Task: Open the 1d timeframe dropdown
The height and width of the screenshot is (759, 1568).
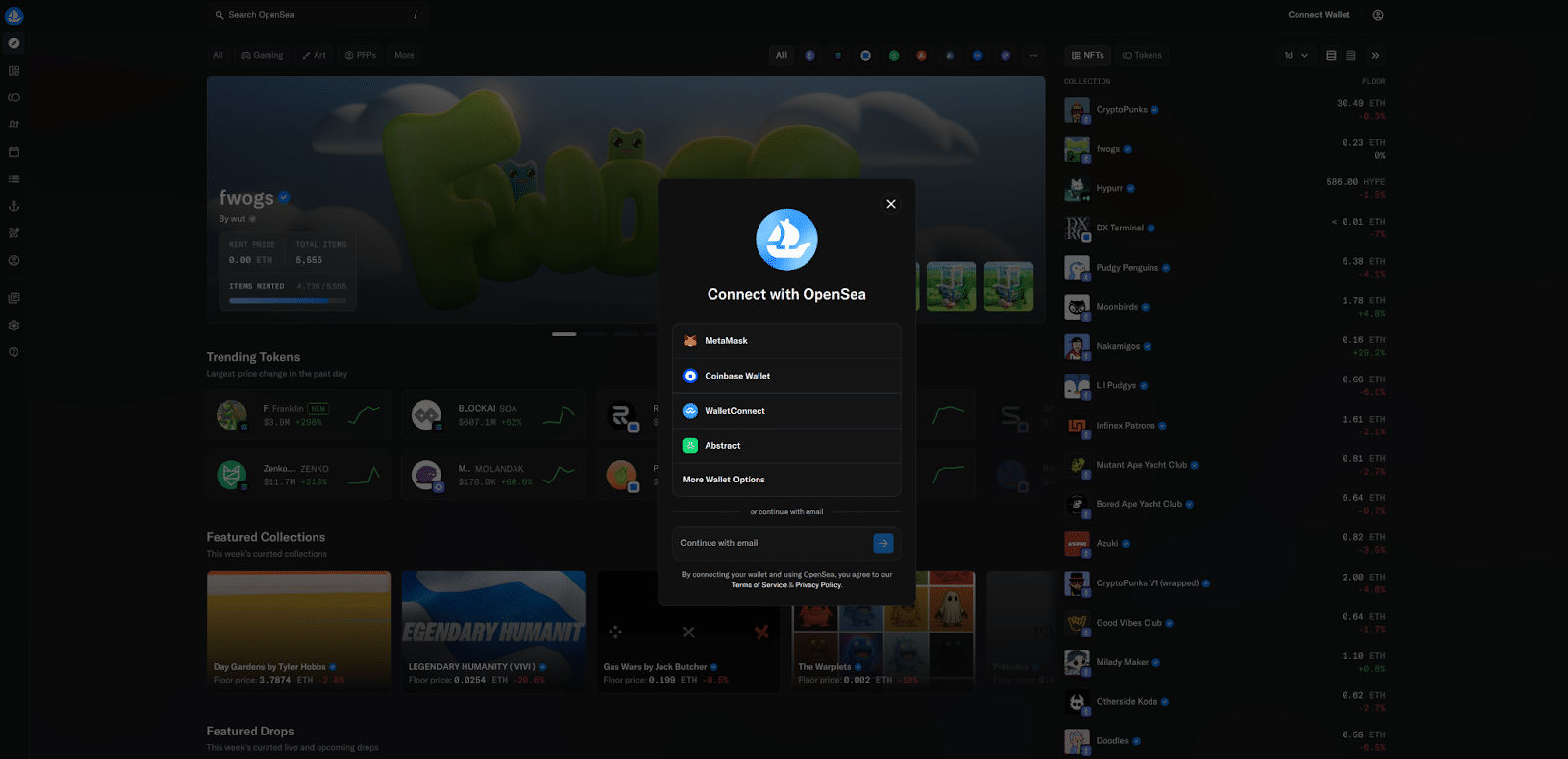Action: pyautogui.click(x=1296, y=56)
